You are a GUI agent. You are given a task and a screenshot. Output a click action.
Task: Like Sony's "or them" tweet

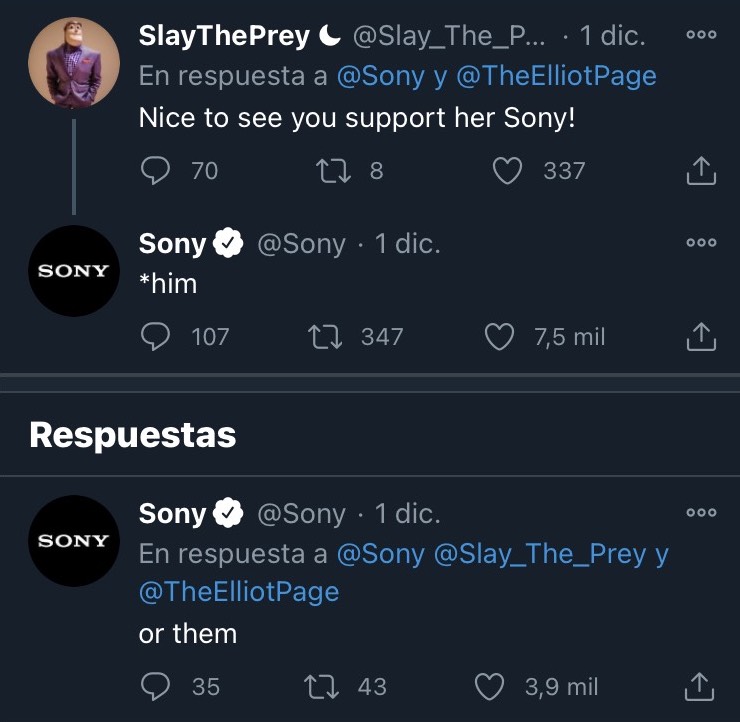click(489, 687)
